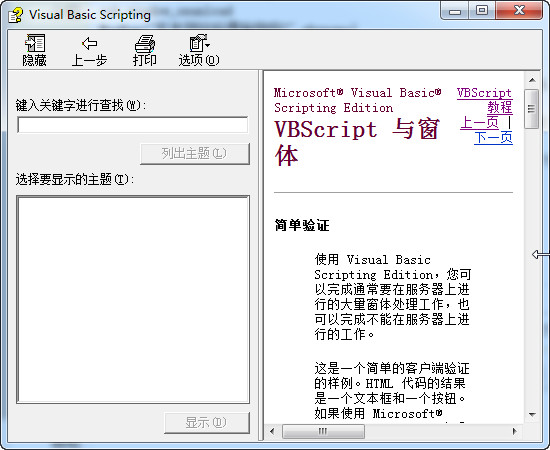Click the vertical scrollbar thumb
Viewport: 550px width, 450px height.
click(532, 109)
